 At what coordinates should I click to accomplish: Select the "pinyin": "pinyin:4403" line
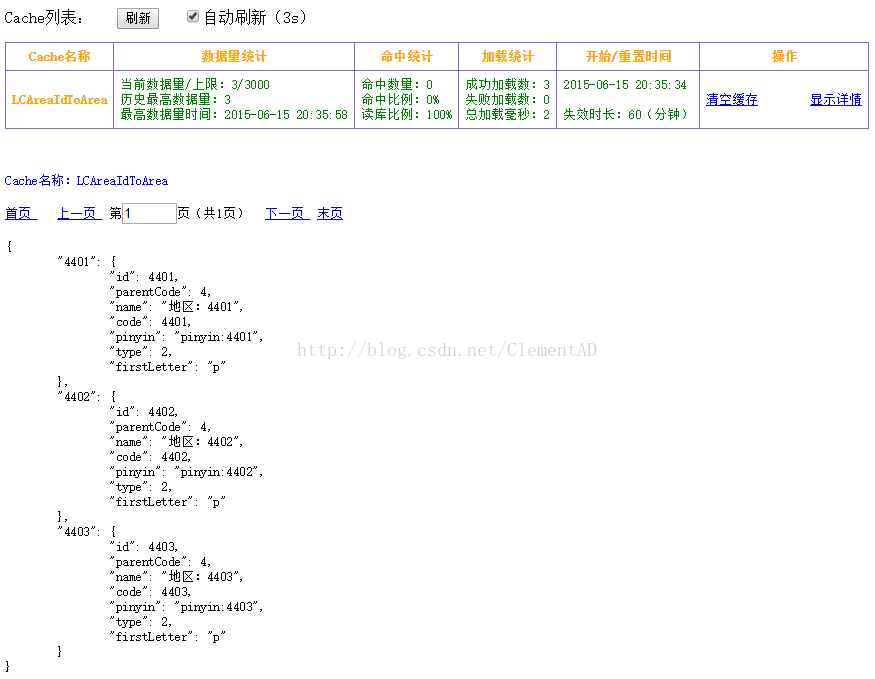point(186,607)
